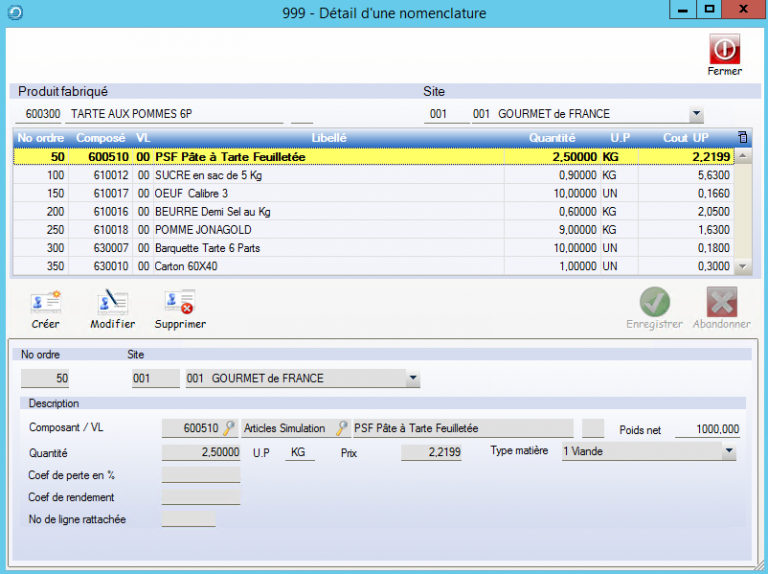
Task: Click the scroll down arrow of the component list
Action: [x=742, y=267]
